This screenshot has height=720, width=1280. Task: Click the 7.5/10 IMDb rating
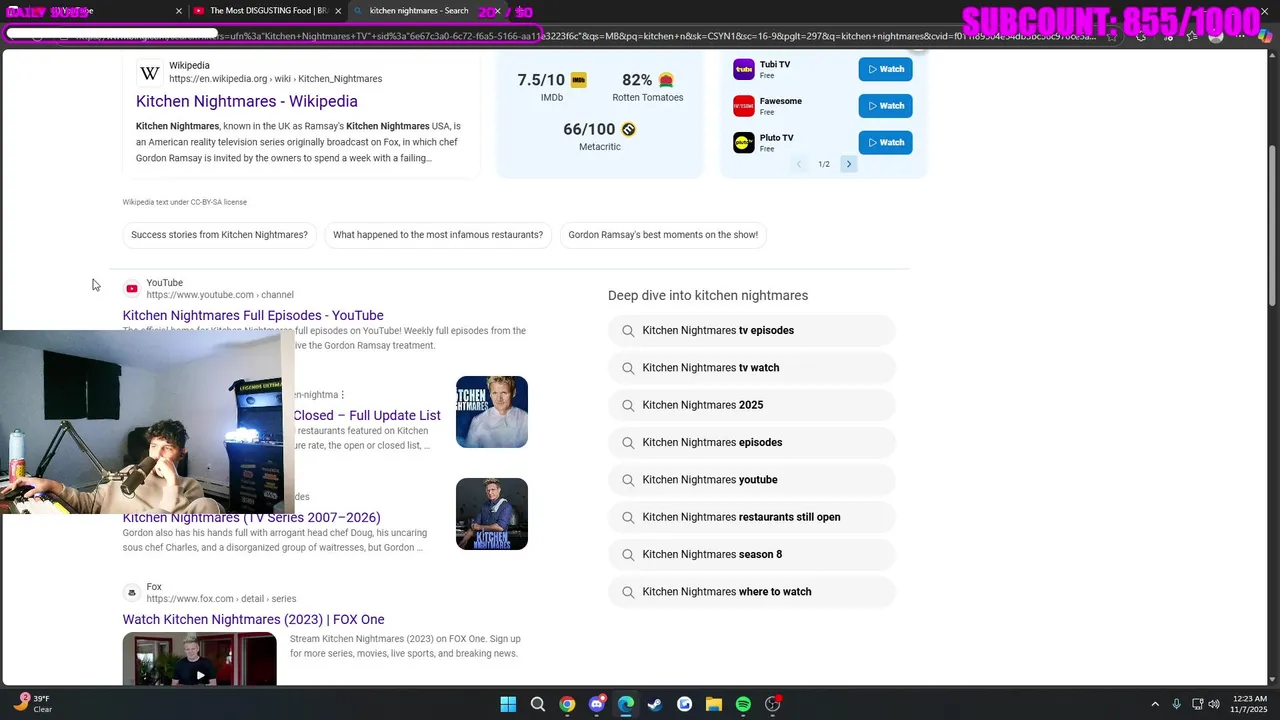point(540,80)
